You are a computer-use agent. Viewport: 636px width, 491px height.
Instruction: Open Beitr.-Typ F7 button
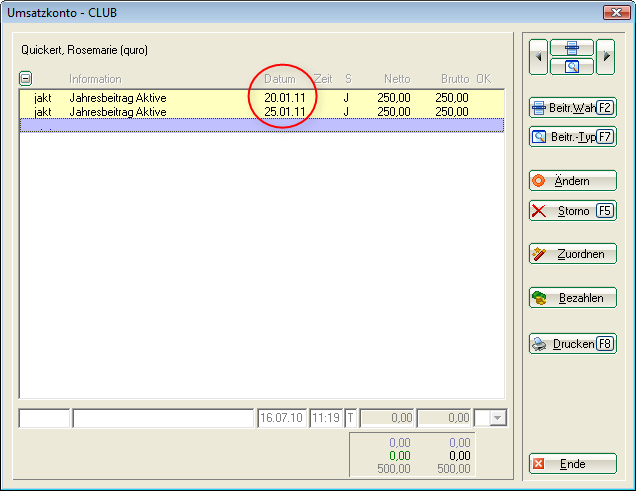[x=573, y=137]
